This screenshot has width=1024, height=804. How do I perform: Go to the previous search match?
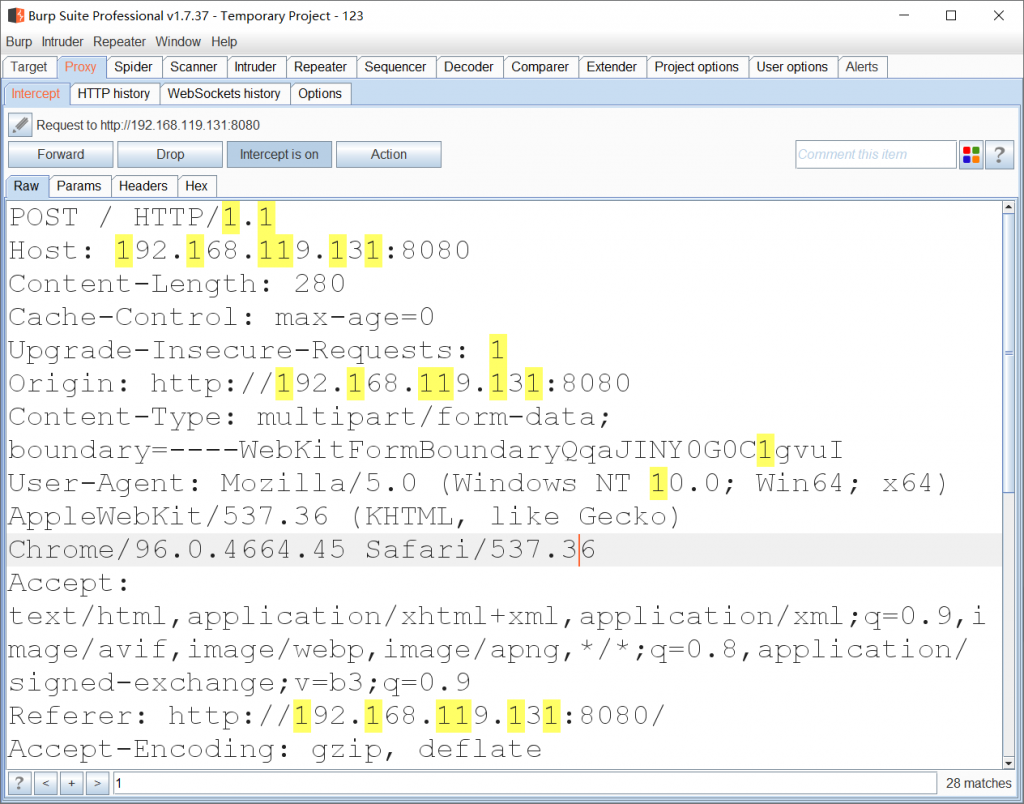tap(46, 782)
